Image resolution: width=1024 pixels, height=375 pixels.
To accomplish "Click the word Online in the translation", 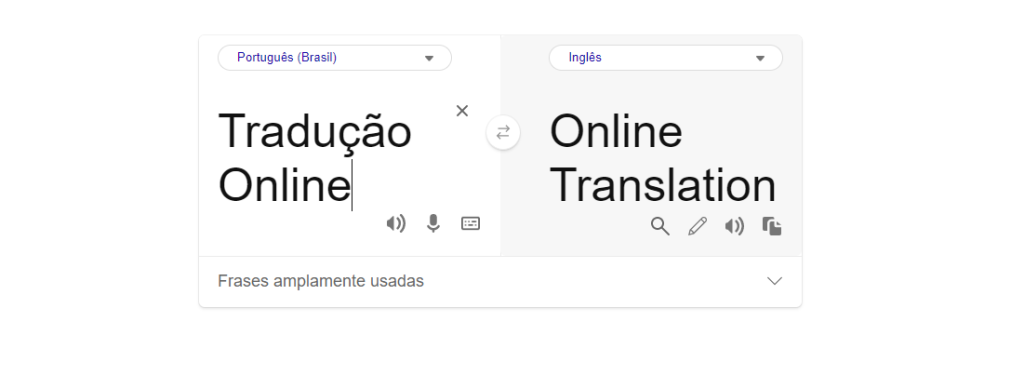I will coord(616,131).
